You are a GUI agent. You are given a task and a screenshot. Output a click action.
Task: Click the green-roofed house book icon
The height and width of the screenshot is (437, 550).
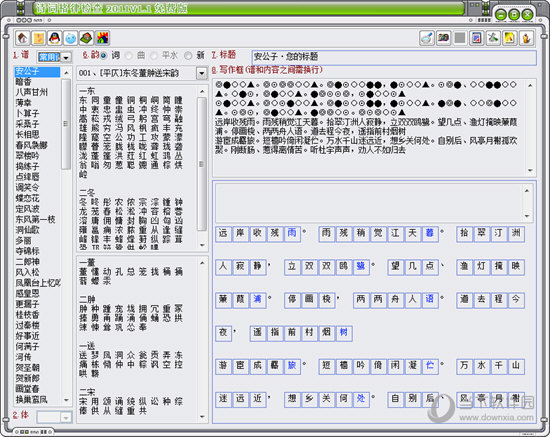[x=86, y=38]
